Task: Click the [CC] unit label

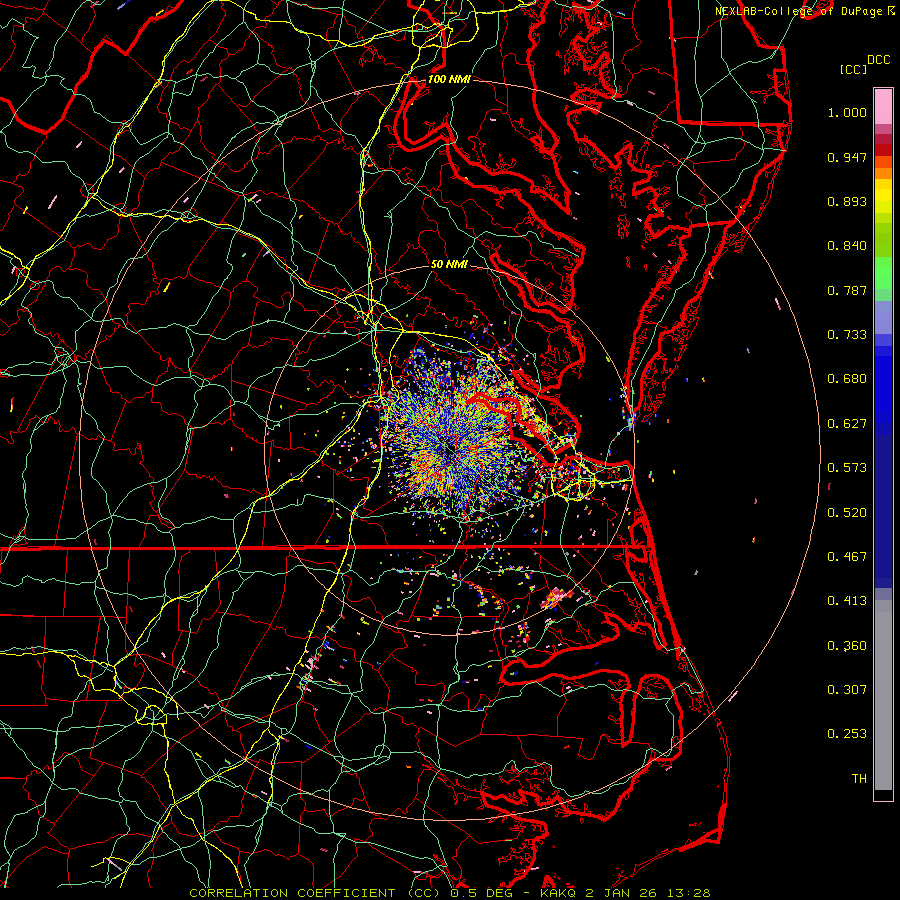Action: [854, 69]
